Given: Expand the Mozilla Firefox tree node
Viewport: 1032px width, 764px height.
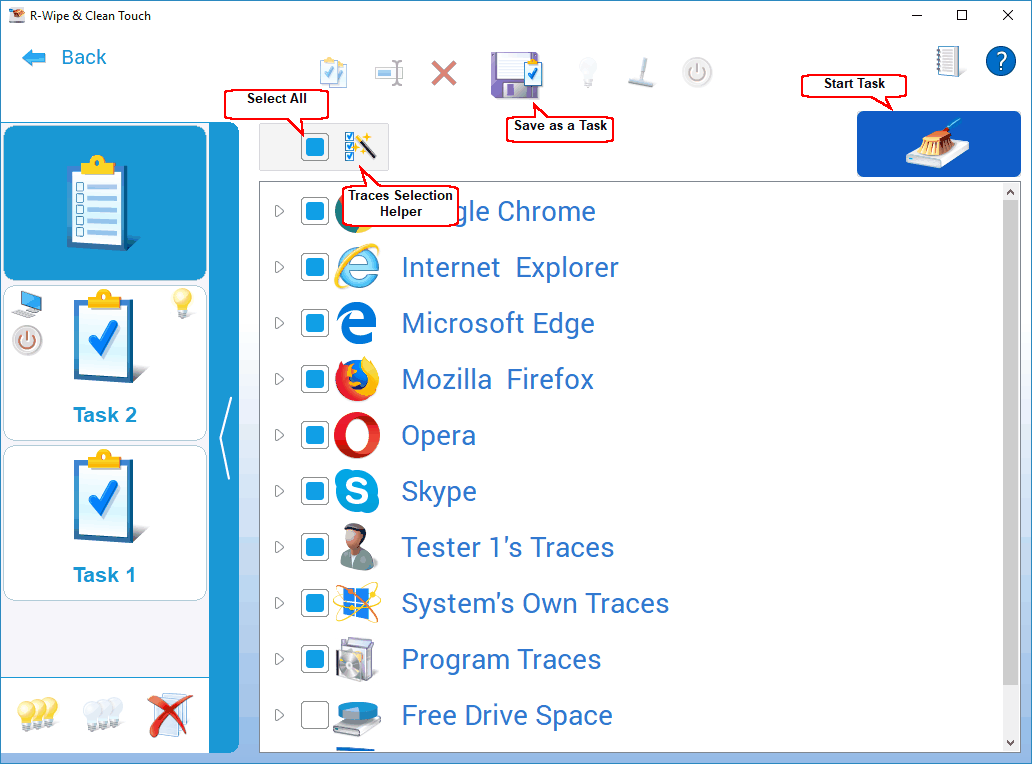Looking at the screenshot, I should [x=280, y=379].
